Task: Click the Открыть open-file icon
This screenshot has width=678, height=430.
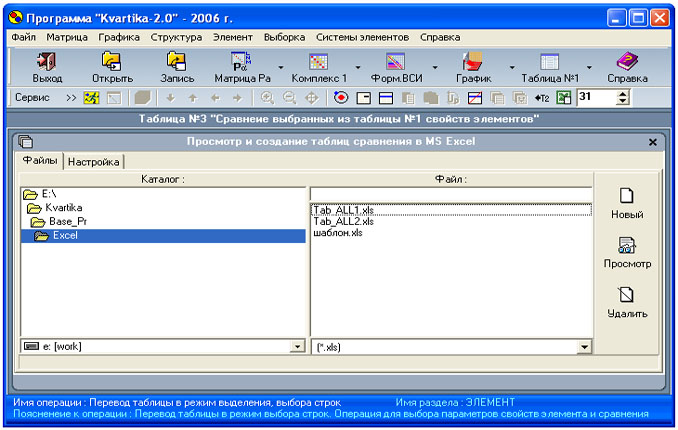Action: [x=112, y=61]
